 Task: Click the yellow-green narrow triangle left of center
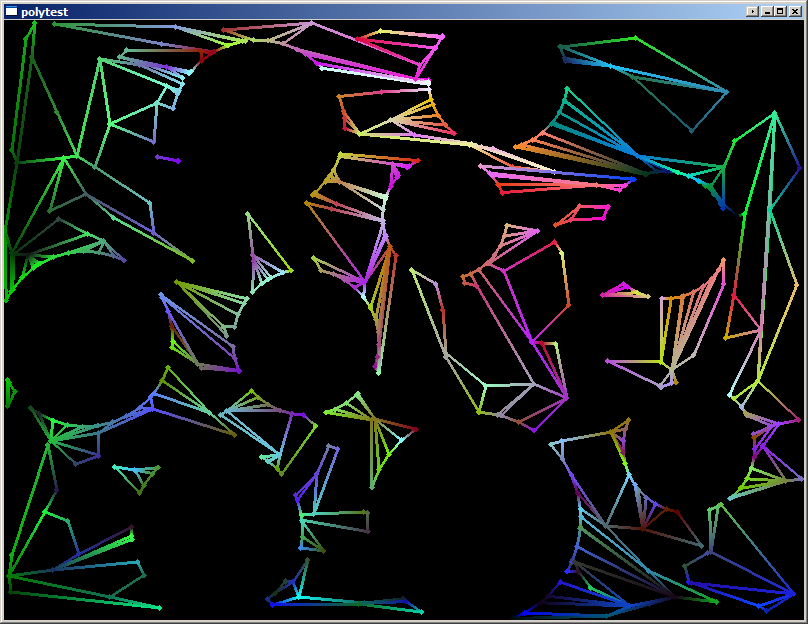click(264, 243)
